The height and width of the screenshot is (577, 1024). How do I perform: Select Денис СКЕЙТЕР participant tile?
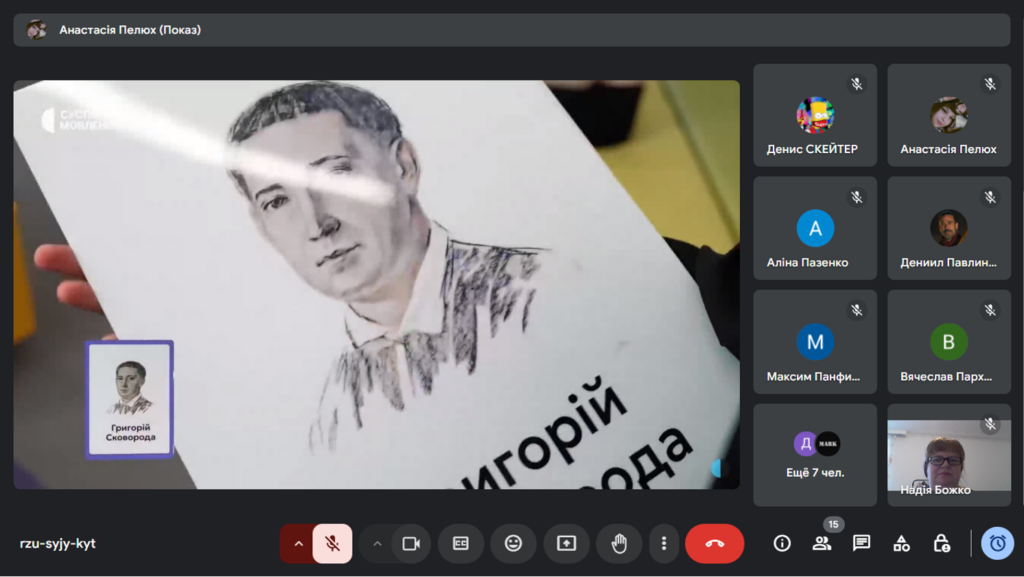point(815,115)
